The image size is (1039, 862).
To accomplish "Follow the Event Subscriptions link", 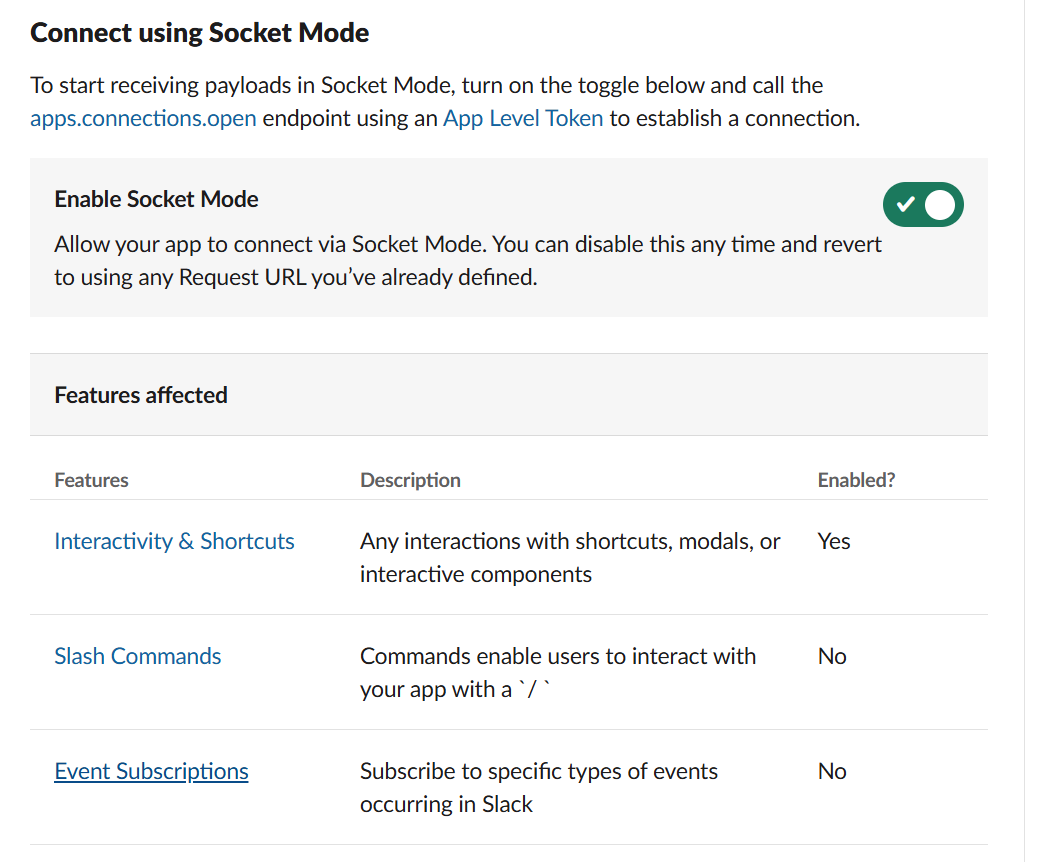I will [151, 771].
